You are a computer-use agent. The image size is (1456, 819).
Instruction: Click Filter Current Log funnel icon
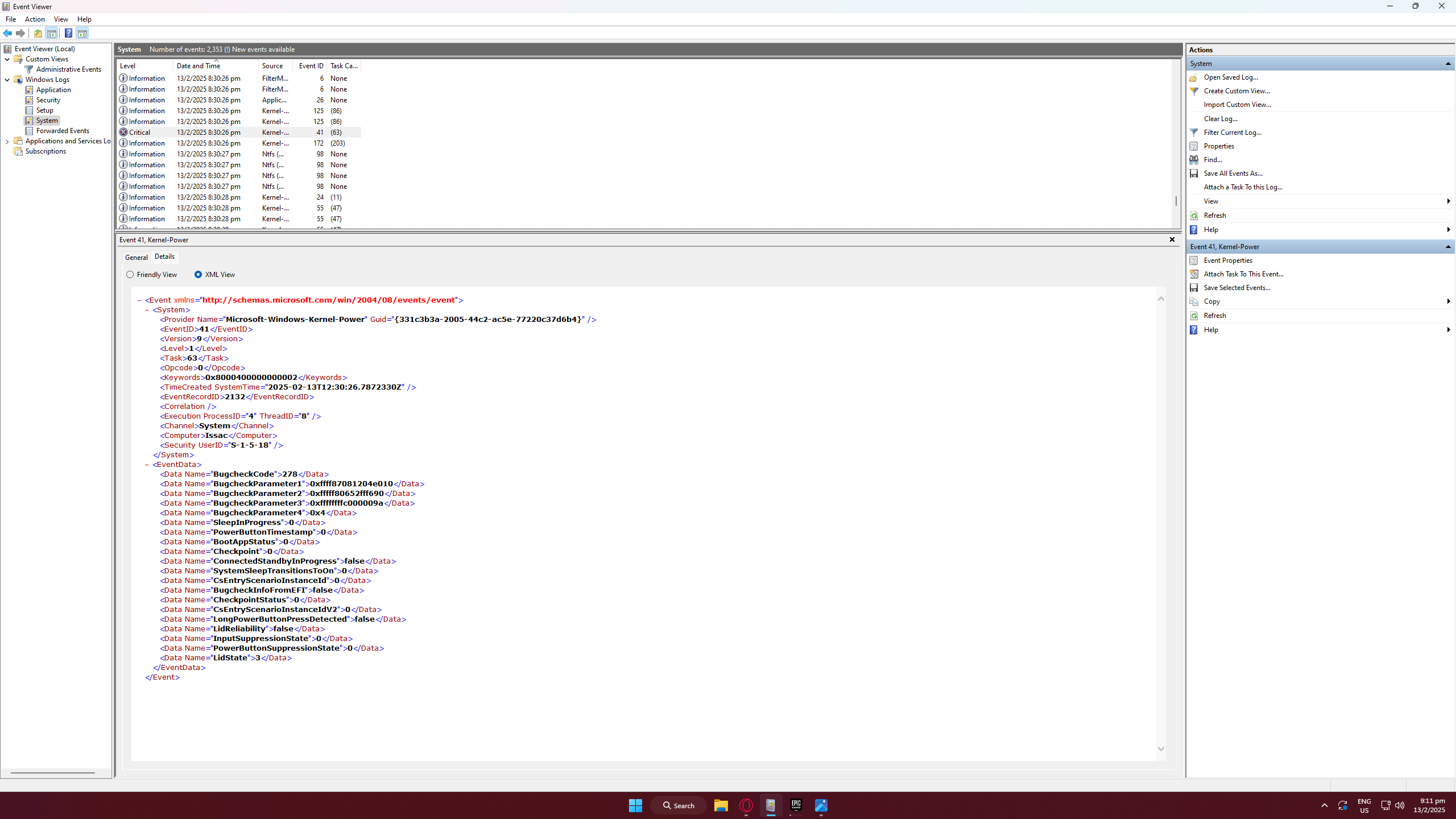[1194, 133]
